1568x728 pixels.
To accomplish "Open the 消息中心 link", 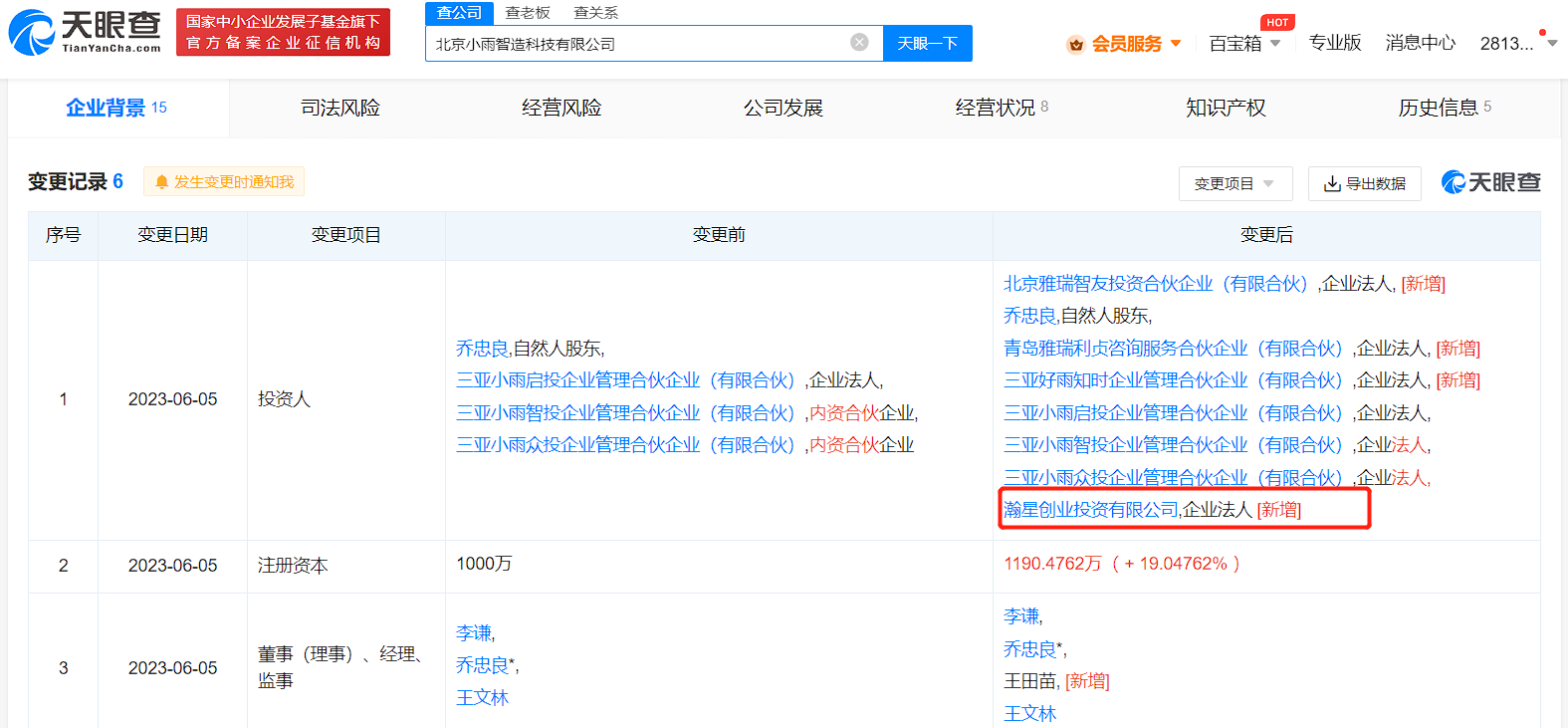I will point(1421,43).
